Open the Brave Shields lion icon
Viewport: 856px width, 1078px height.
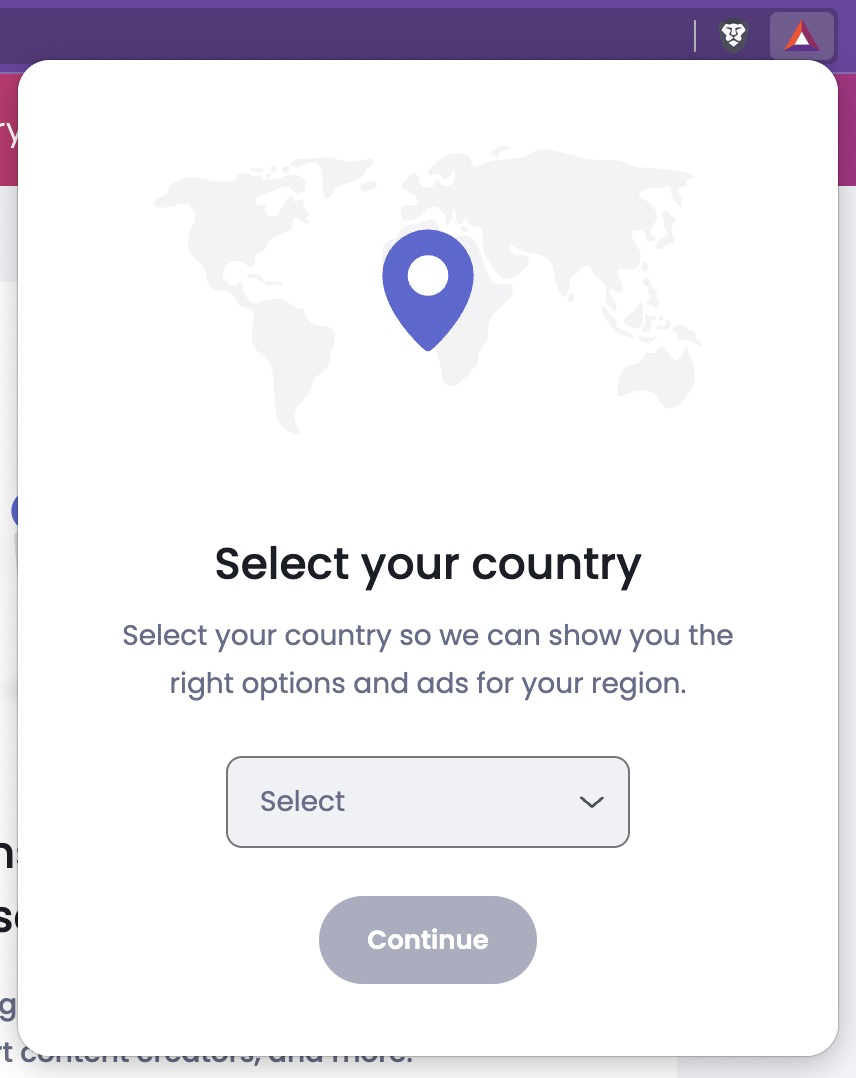(x=733, y=36)
